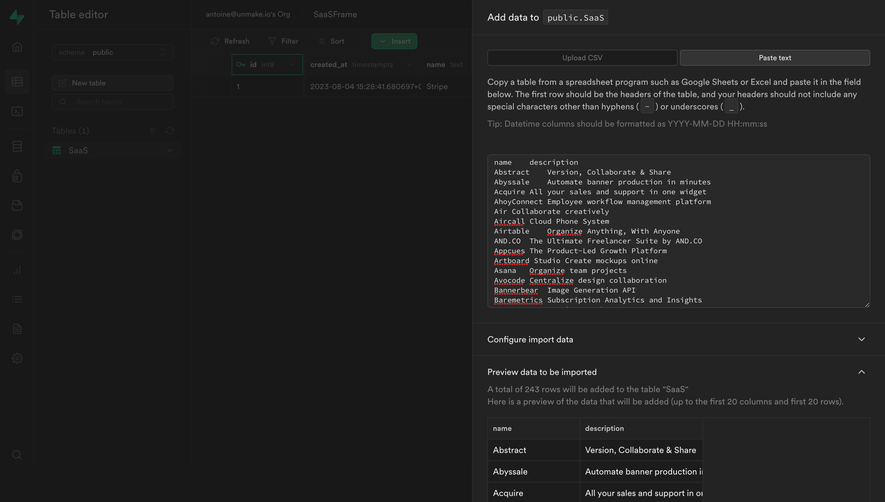Click the collapse-all double chevron beside Tables (1)

152,130
